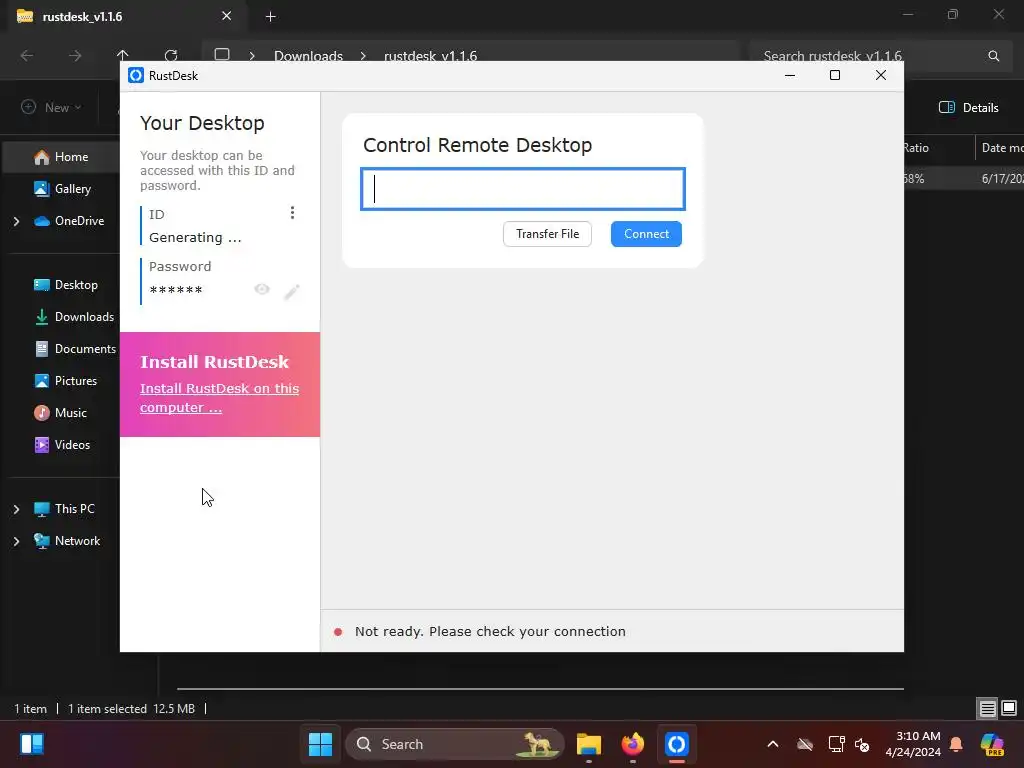Click the PC icon in Explorer address bar

(222, 55)
